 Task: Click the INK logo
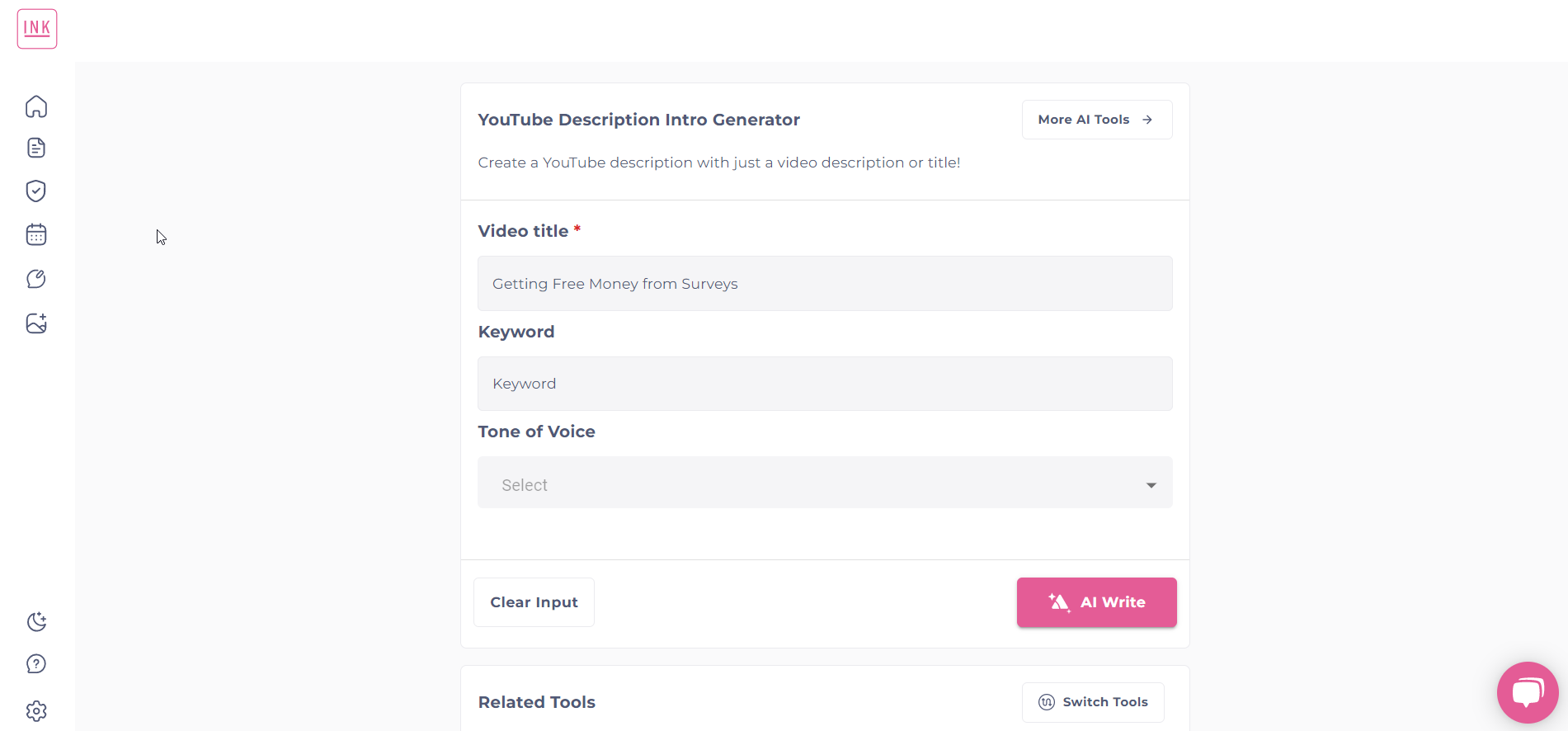(x=37, y=29)
